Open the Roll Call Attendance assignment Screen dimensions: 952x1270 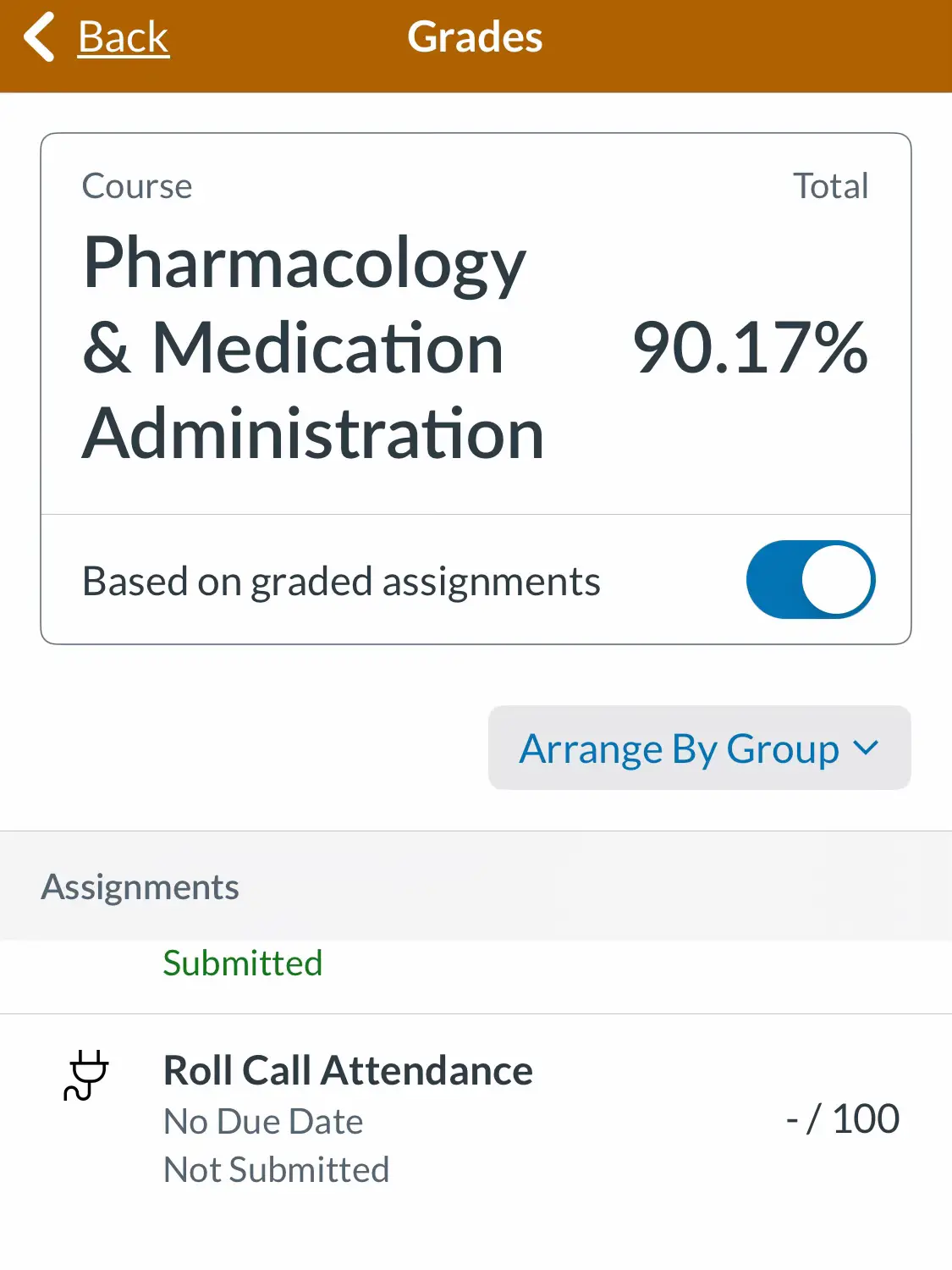(x=348, y=1071)
